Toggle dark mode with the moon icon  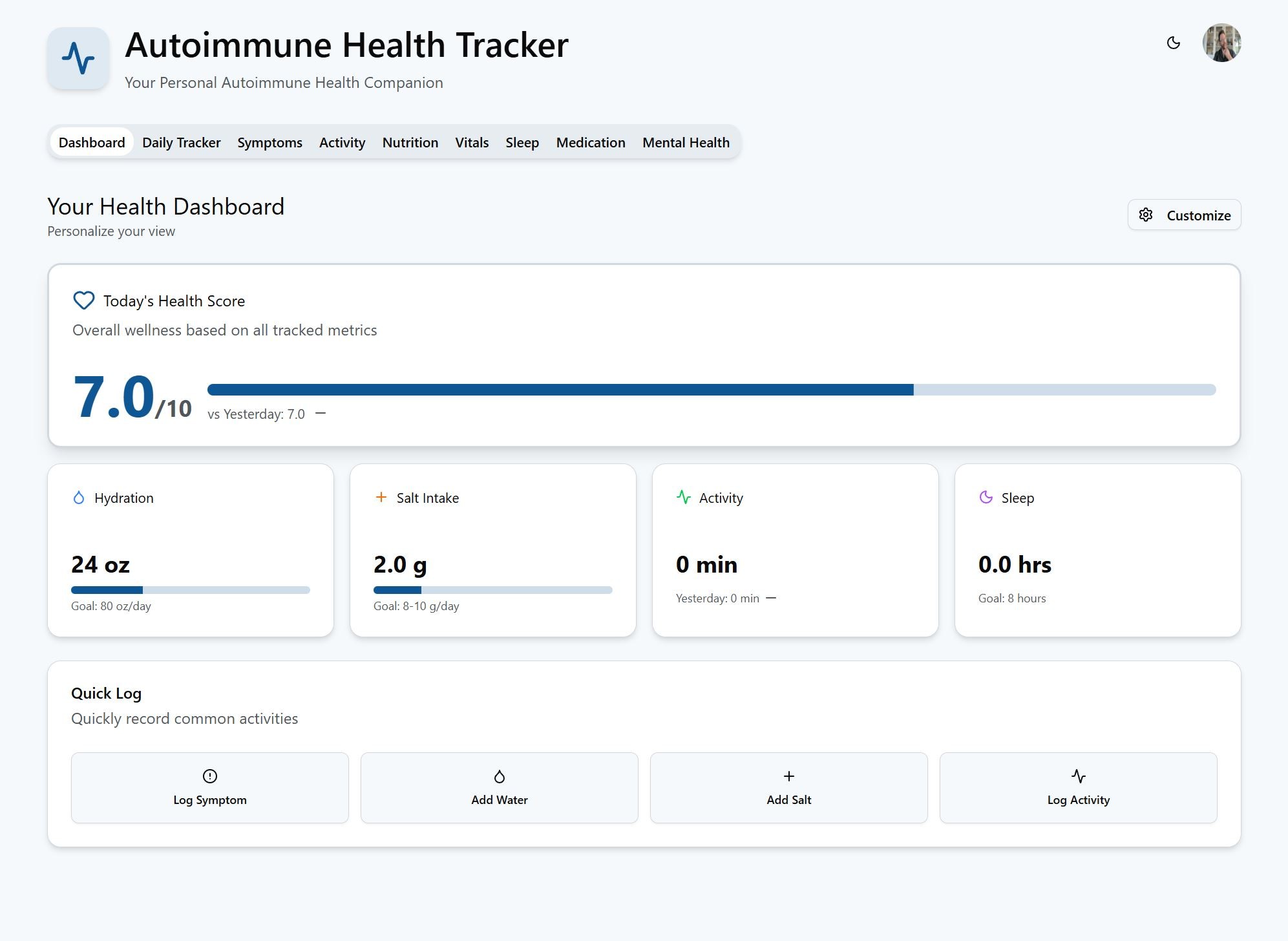click(1174, 43)
